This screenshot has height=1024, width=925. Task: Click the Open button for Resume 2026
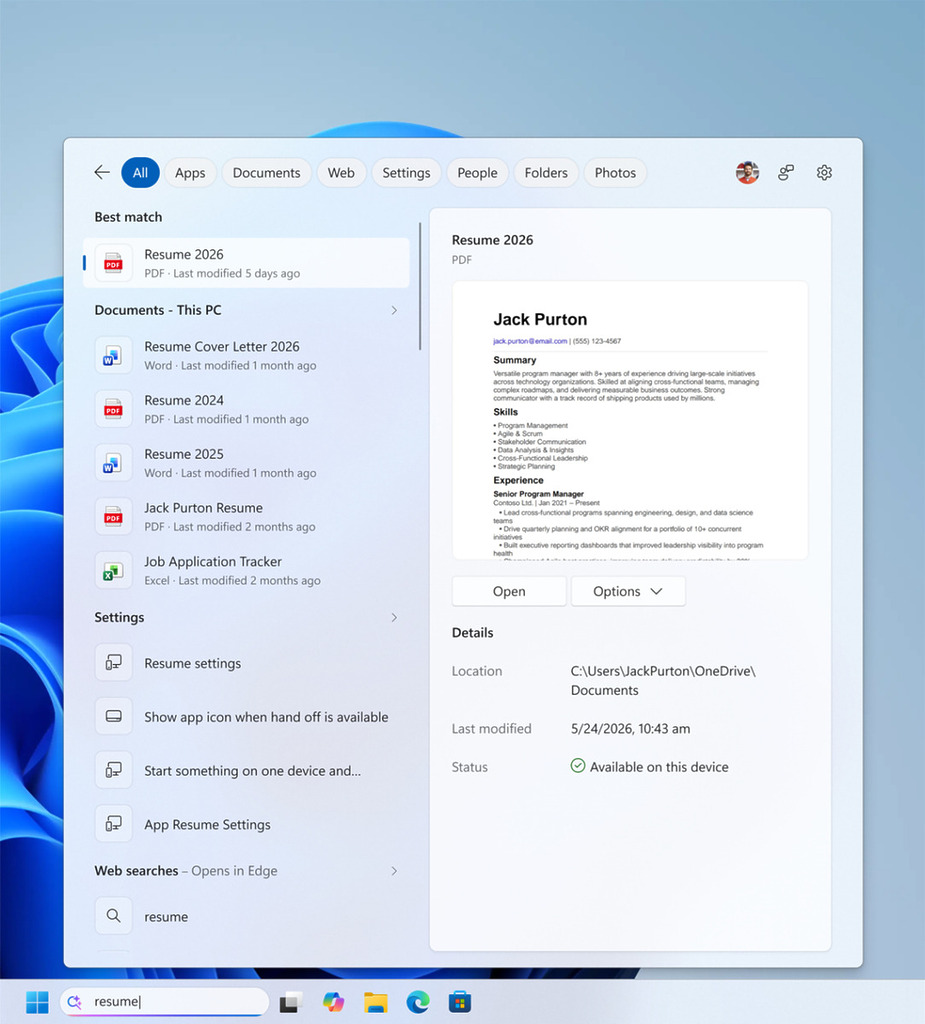pos(509,591)
